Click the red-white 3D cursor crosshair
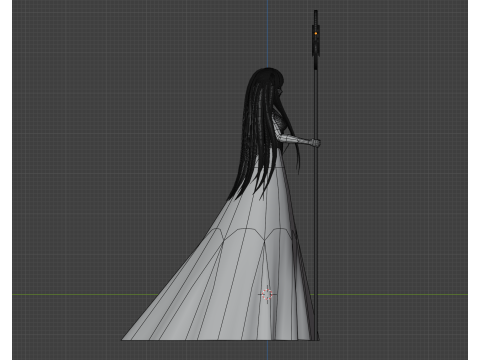480x360 pixels. (267, 295)
